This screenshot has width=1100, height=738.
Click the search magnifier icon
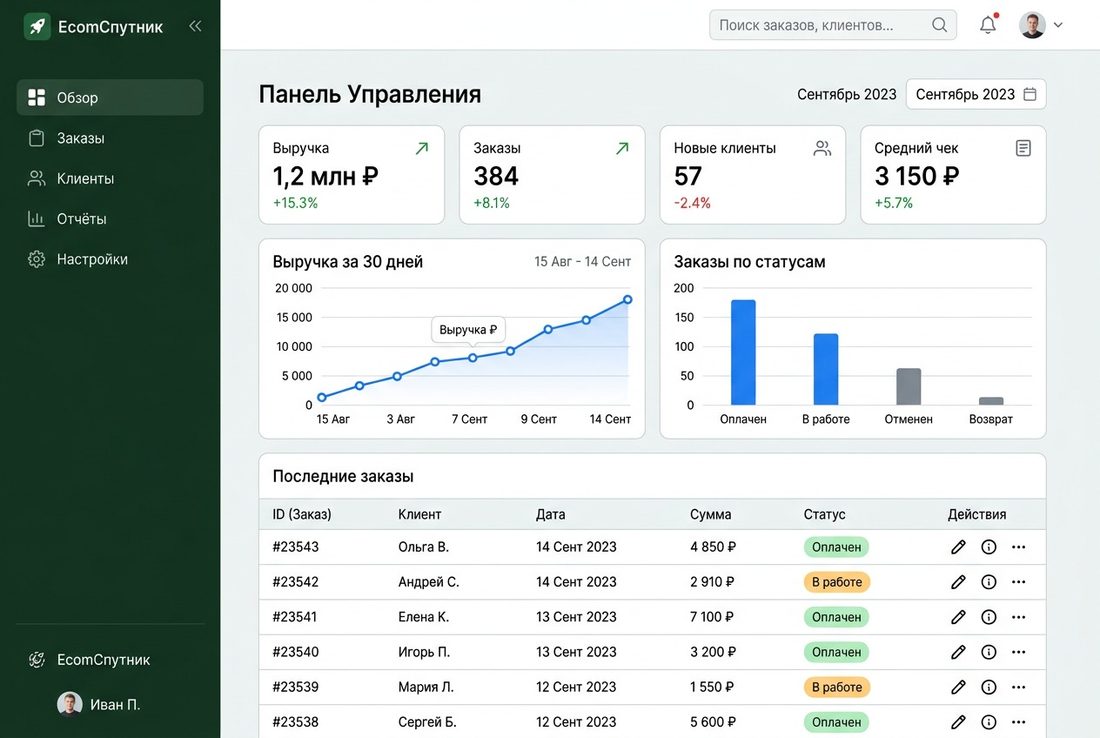click(939, 25)
